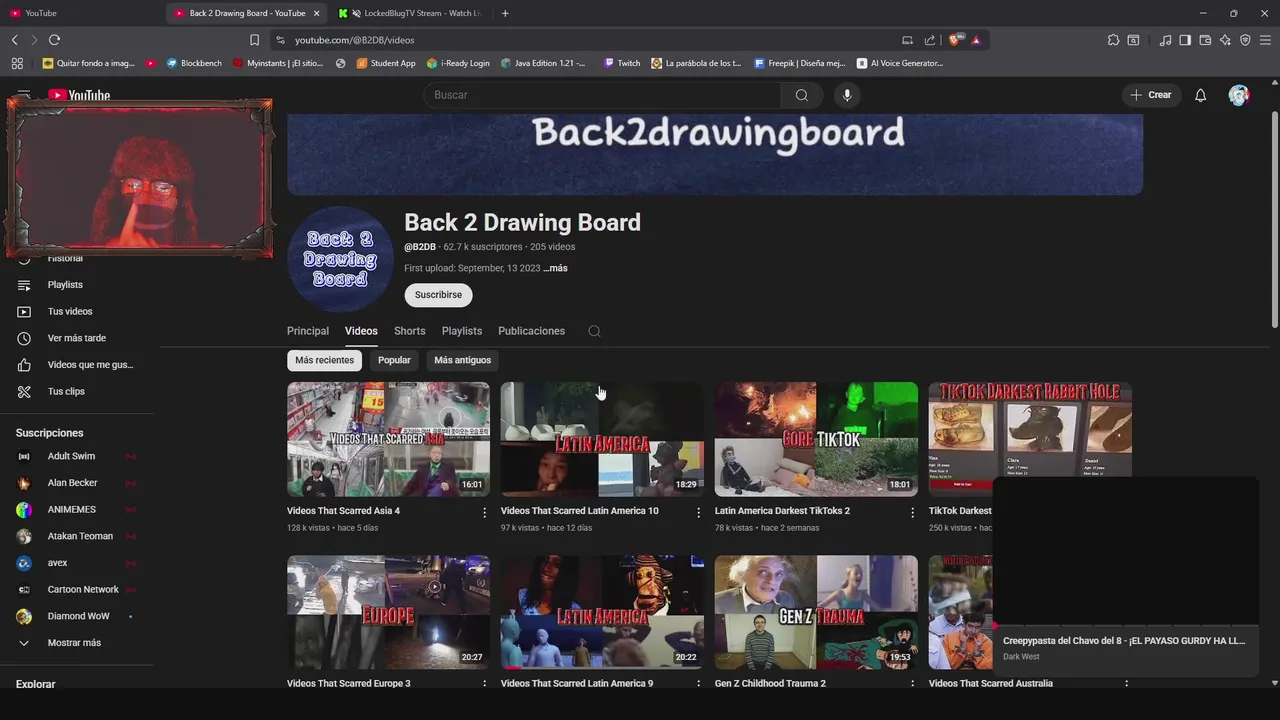1280x720 pixels.
Task: Reload the page with the refresh icon
Action: [54, 40]
